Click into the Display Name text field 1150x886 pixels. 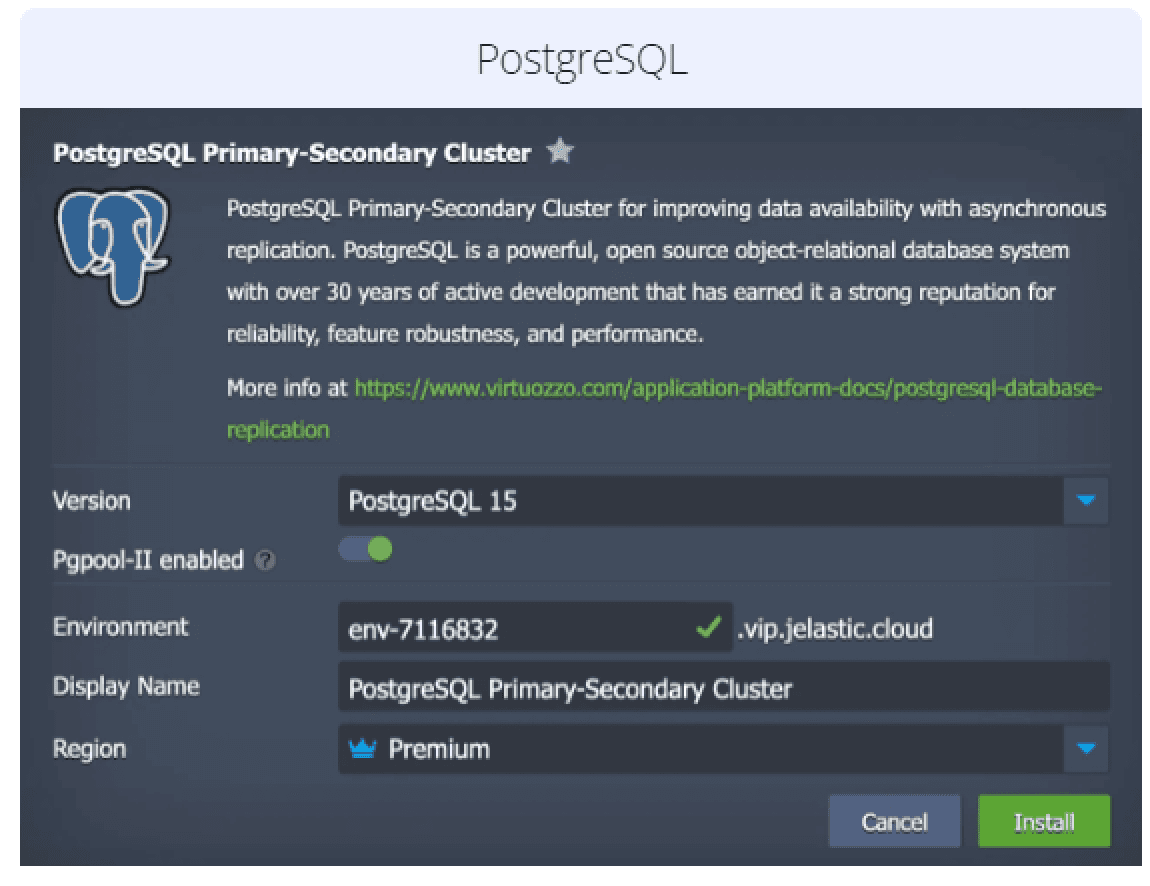coord(723,689)
